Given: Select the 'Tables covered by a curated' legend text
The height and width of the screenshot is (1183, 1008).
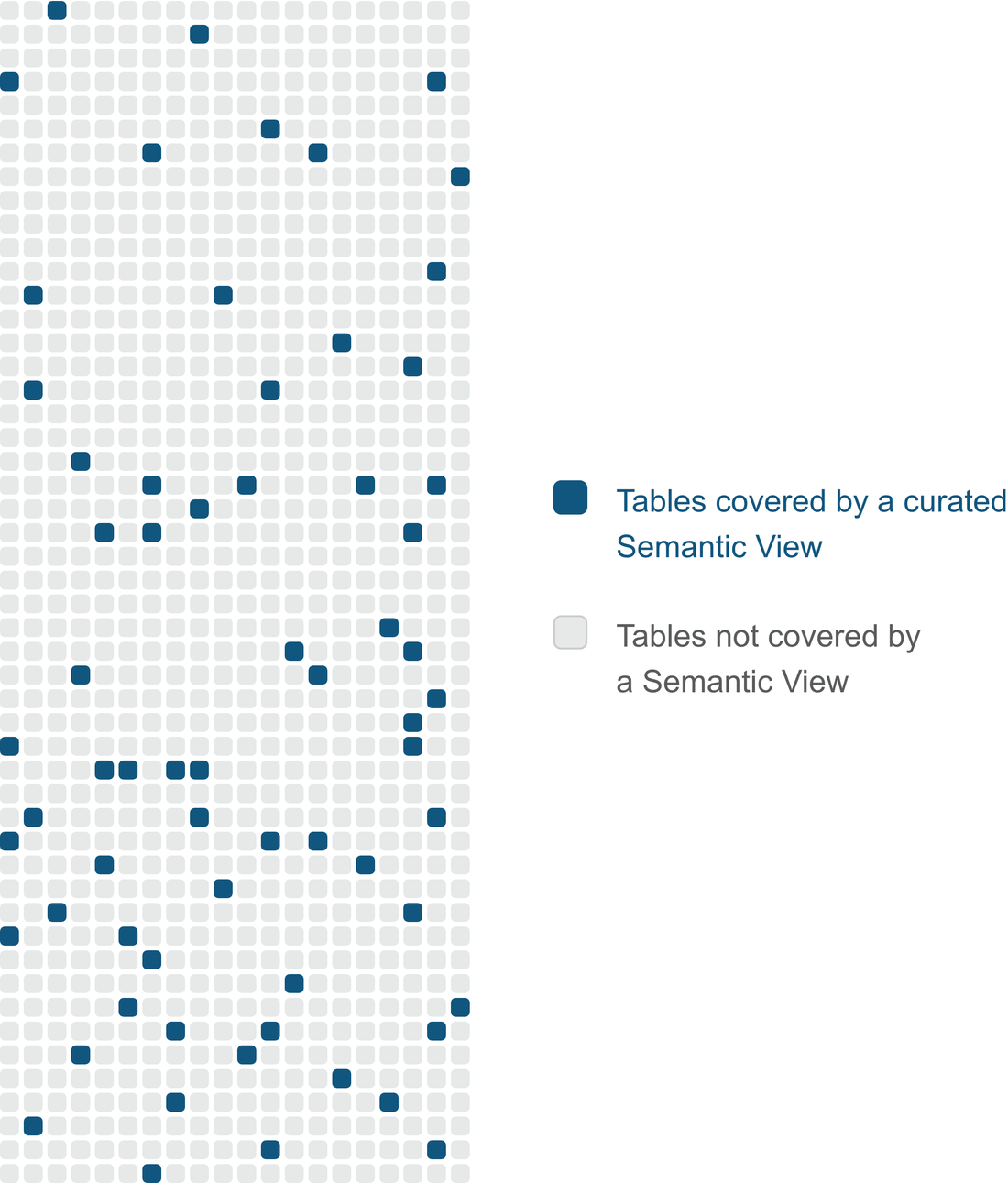Looking at the screenshot, I should tap(811, 501).
